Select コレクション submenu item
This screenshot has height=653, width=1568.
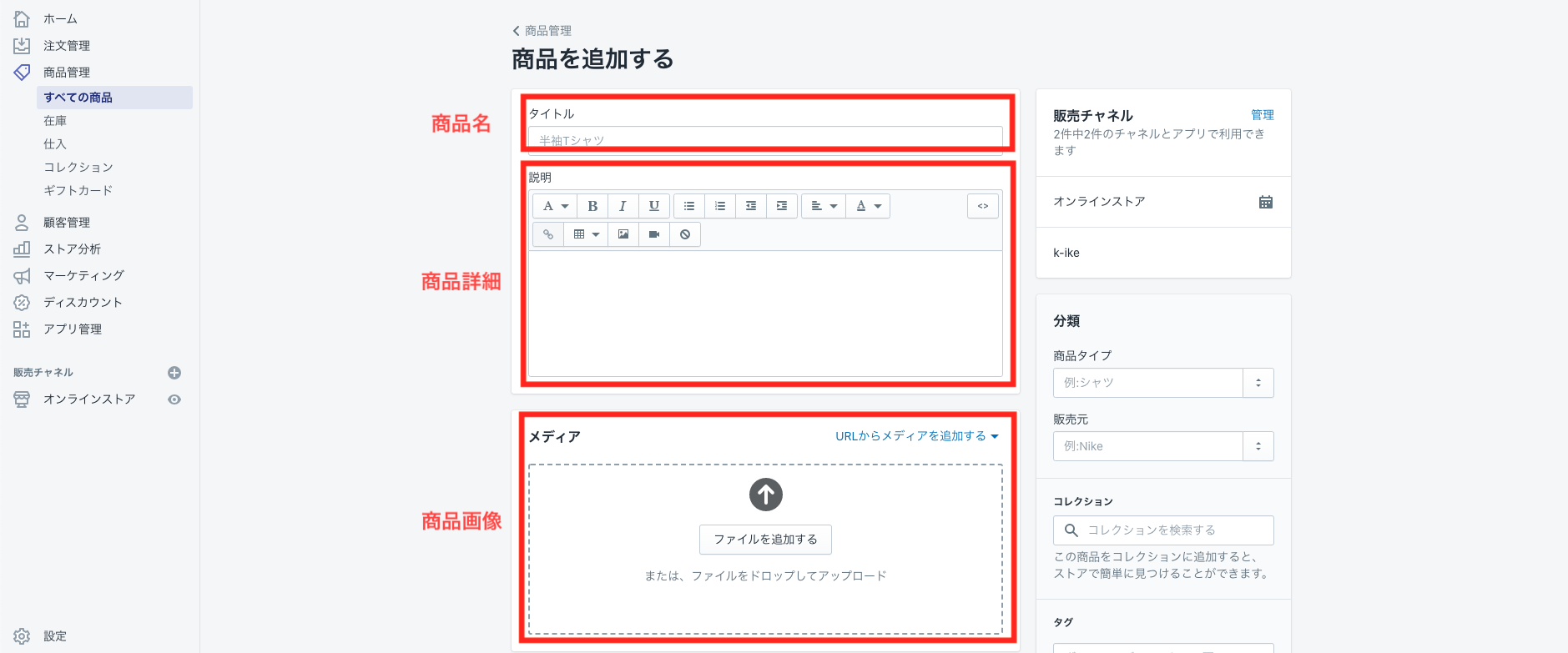click(x=78, y=168)
